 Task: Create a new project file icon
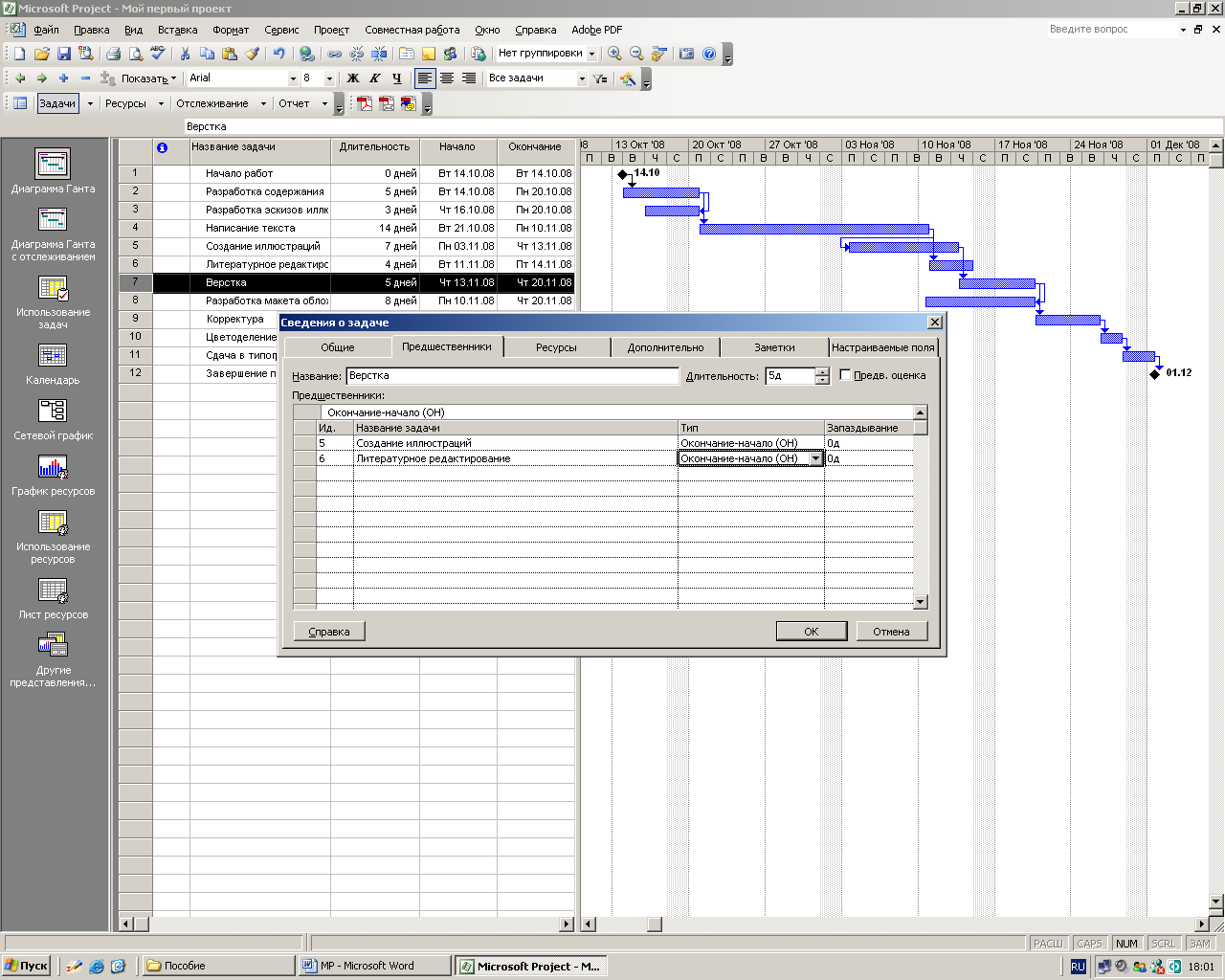tap(19, 54)
